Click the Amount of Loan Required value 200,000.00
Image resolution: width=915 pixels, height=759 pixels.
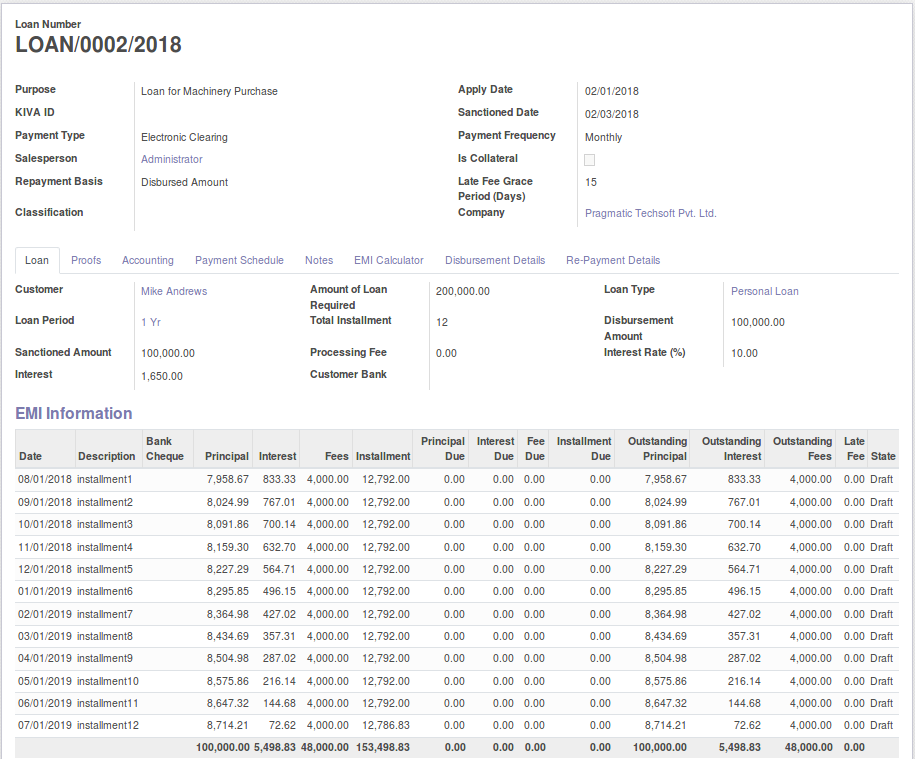pos(463,291)
